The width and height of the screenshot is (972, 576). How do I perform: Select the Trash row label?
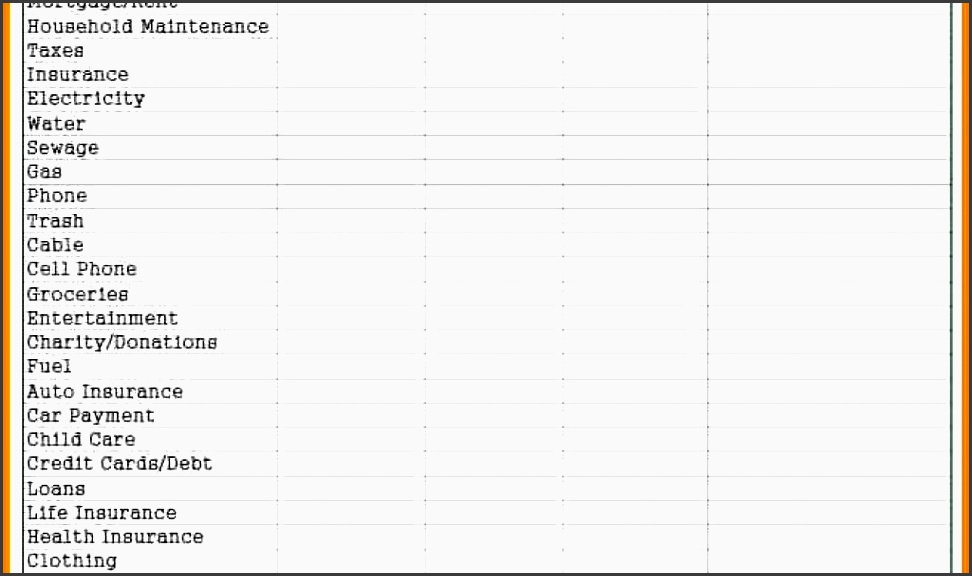click(x=55, y=221)
